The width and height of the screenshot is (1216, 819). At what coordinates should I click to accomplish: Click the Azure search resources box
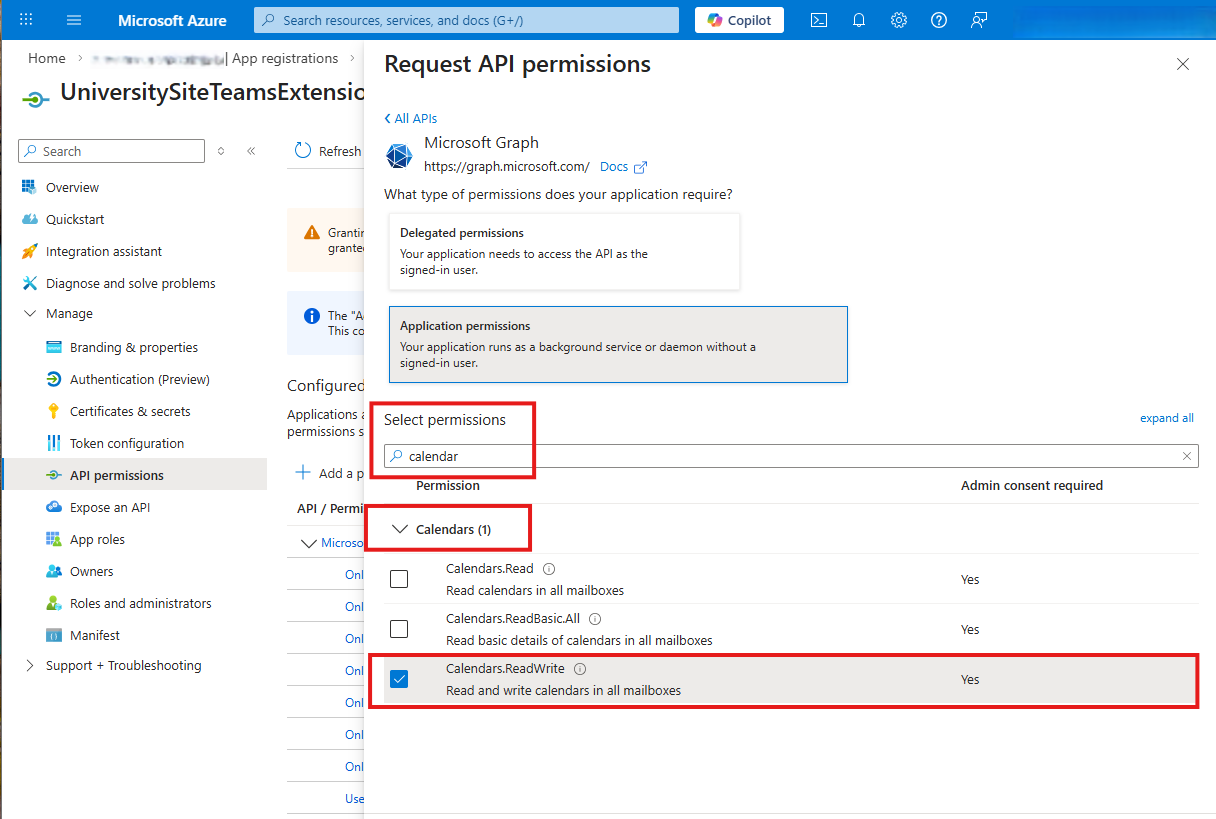click(x=466, y=20)
